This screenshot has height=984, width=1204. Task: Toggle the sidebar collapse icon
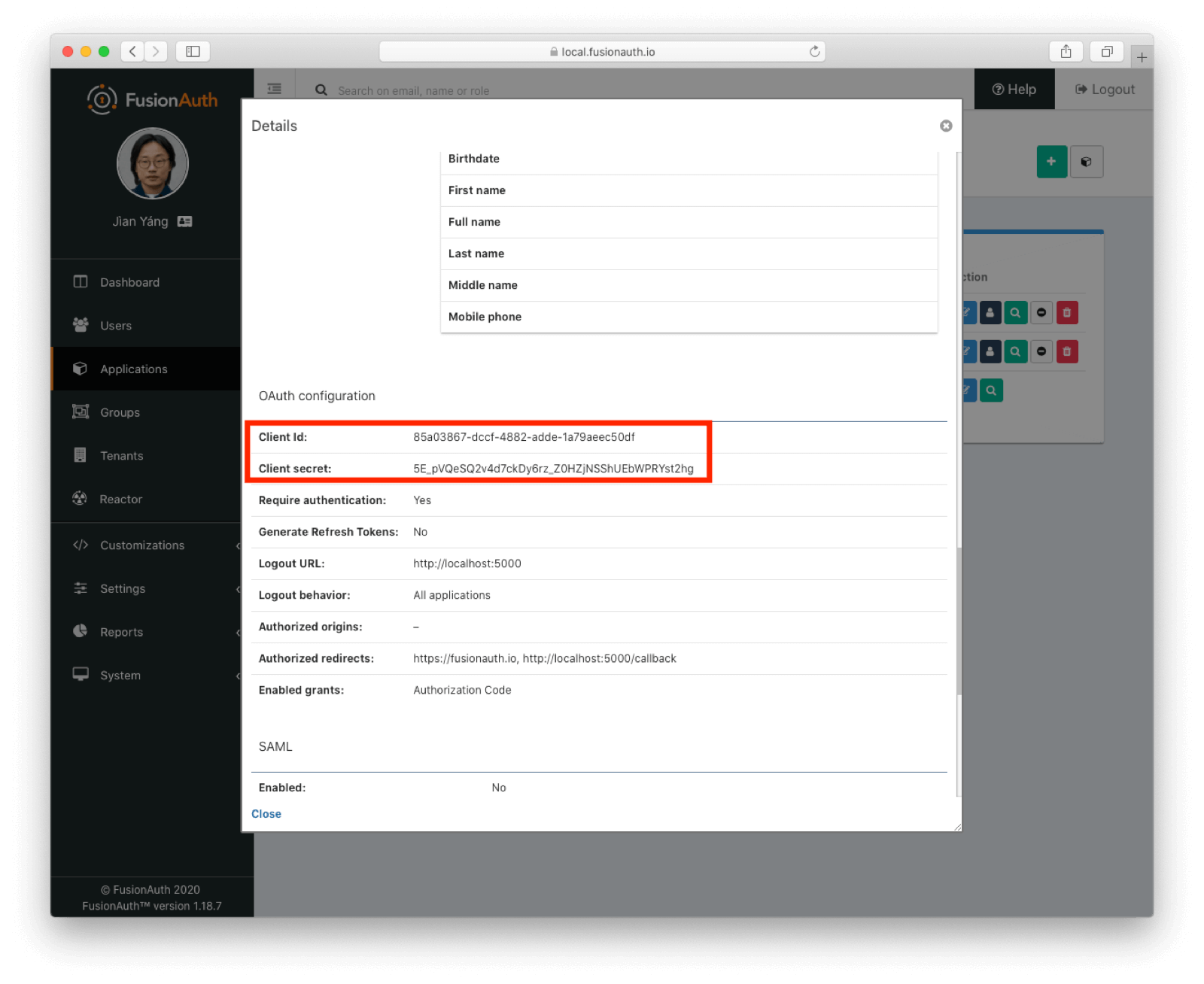pyautogui.click(x=275, y=89)
